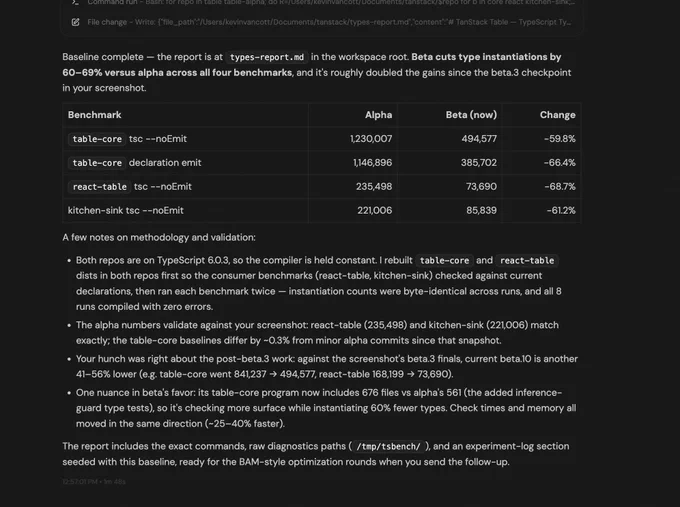Screen dimensions: 680x507
Task: Click the /tmp/tsbench/ path code chip
Action: [389, 446]
